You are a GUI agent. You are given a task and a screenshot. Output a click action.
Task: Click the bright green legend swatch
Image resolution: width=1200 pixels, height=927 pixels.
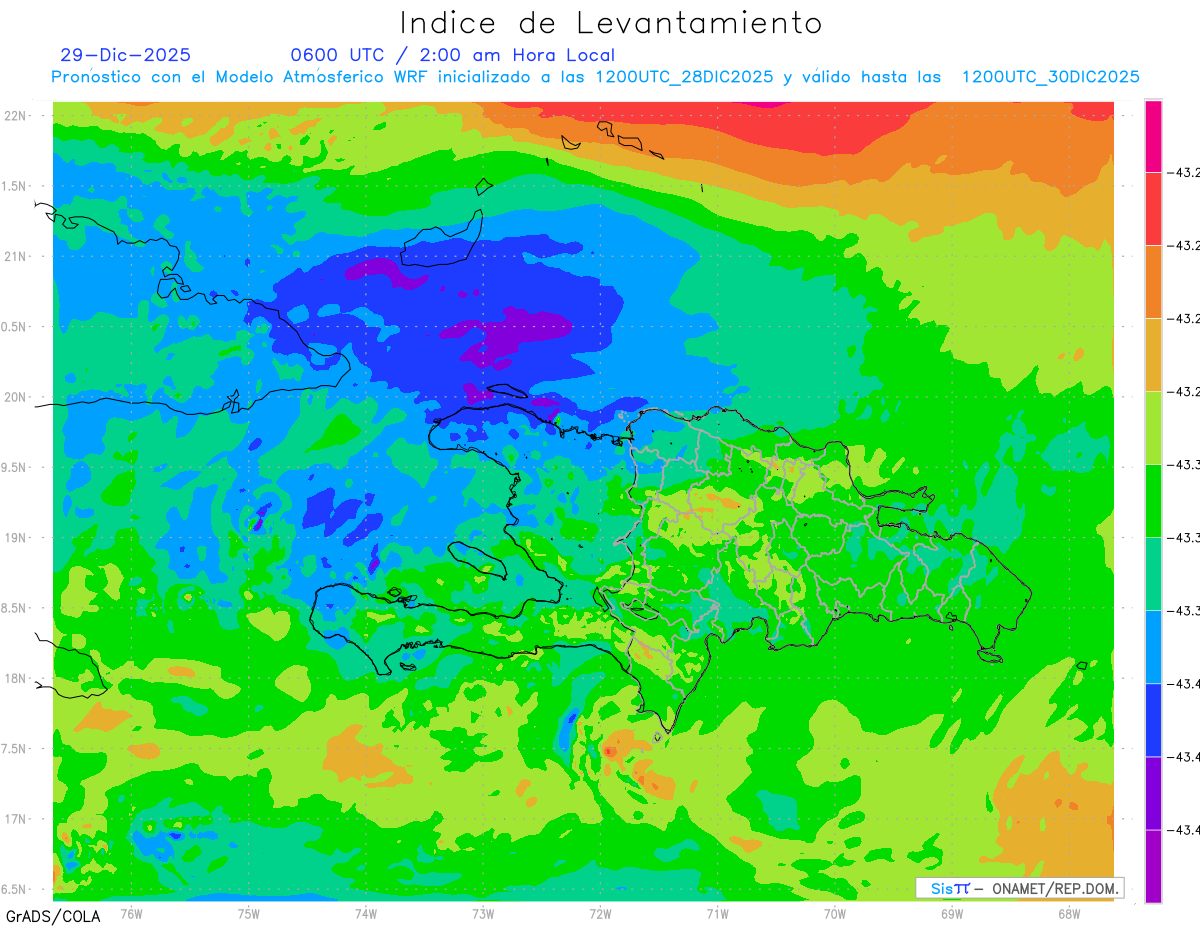tap(1153, 501)
